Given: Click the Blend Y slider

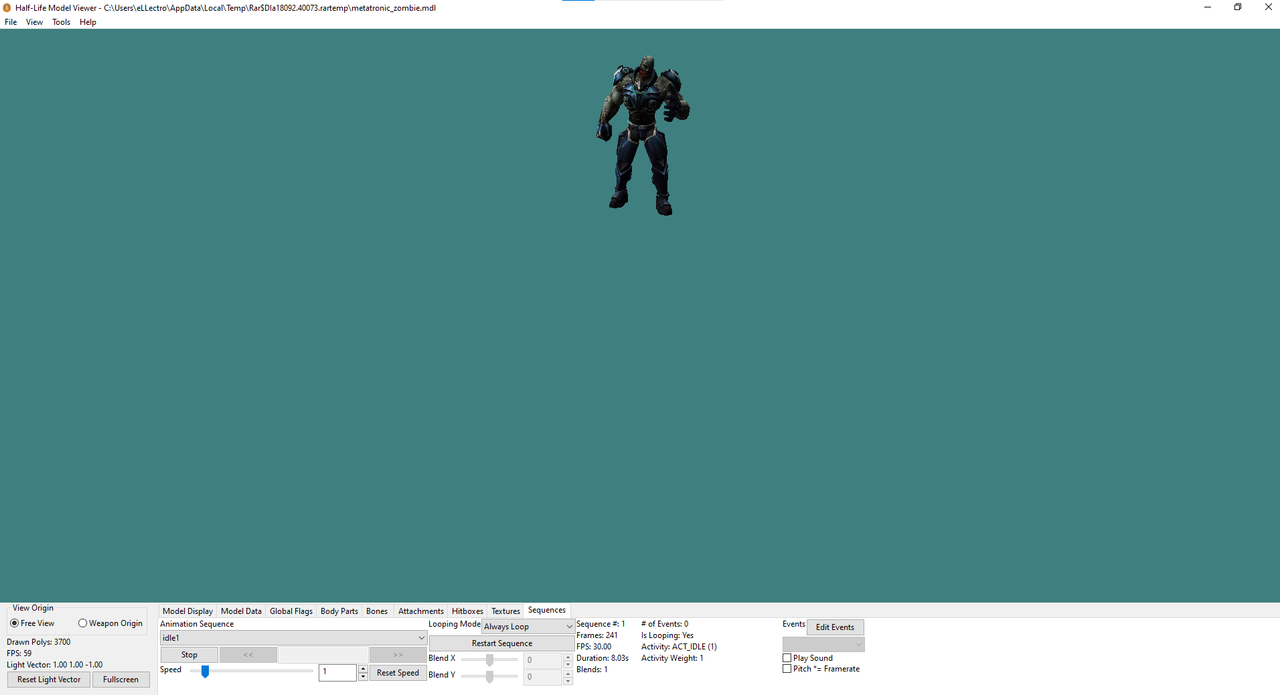Looking at the screenshot, I should pos(489,677).
